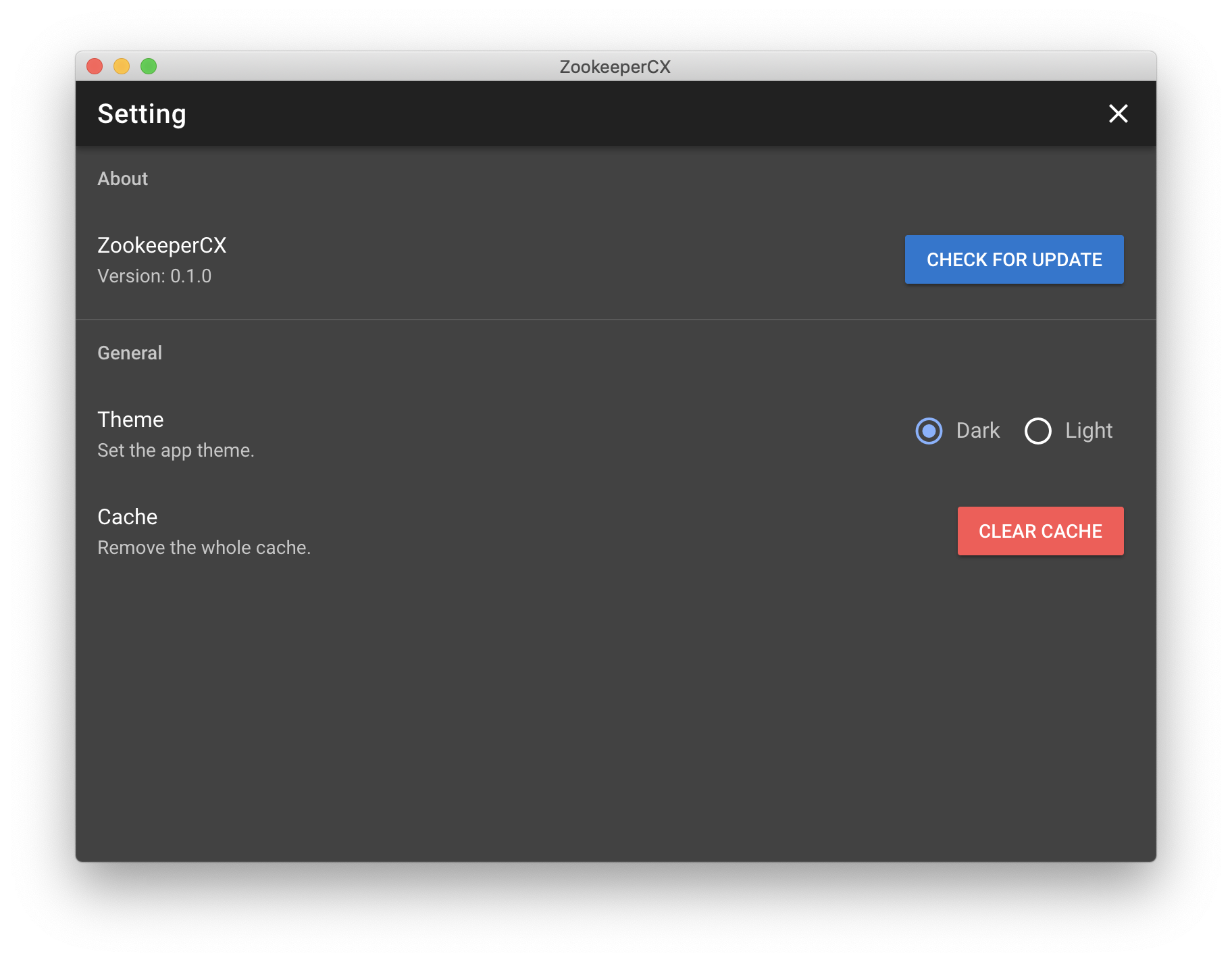Image resolution: width=1232 pixels, height=962 pixels.
Task: Click the ZookeeperCX window title bar text
Action: click(x=615, y=67)
